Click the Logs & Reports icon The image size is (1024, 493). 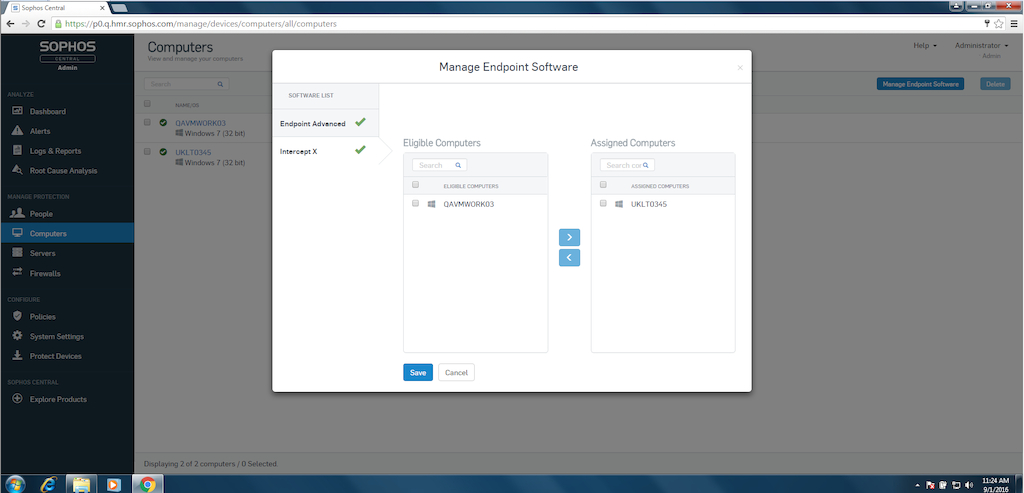point(18,150)
